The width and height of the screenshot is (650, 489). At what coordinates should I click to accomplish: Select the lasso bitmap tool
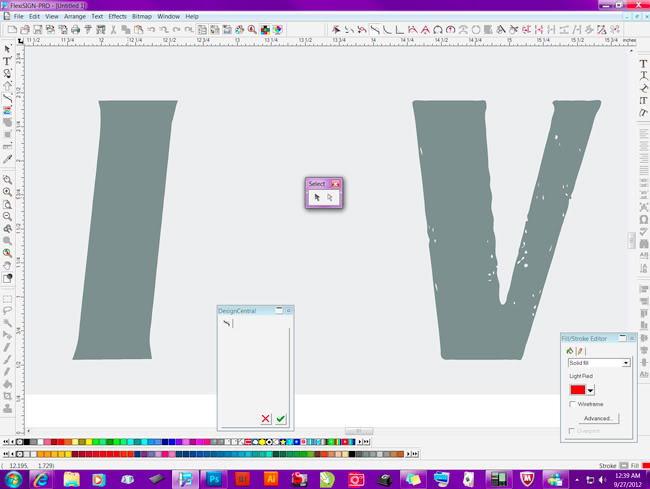pos(7,311)
